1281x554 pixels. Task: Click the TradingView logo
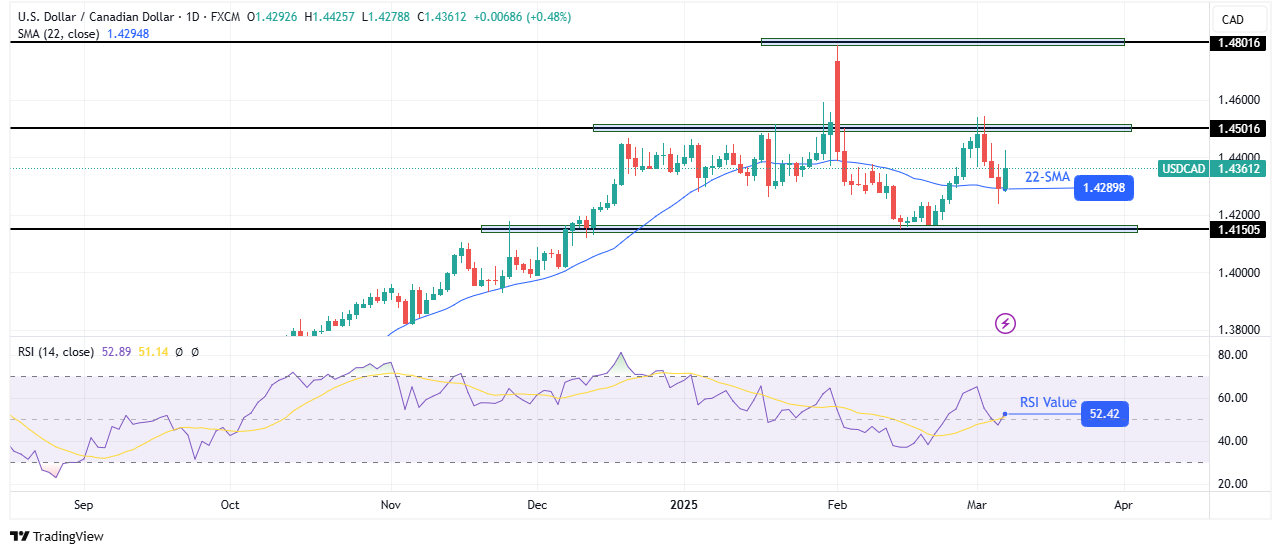click(x=57, y=537)
